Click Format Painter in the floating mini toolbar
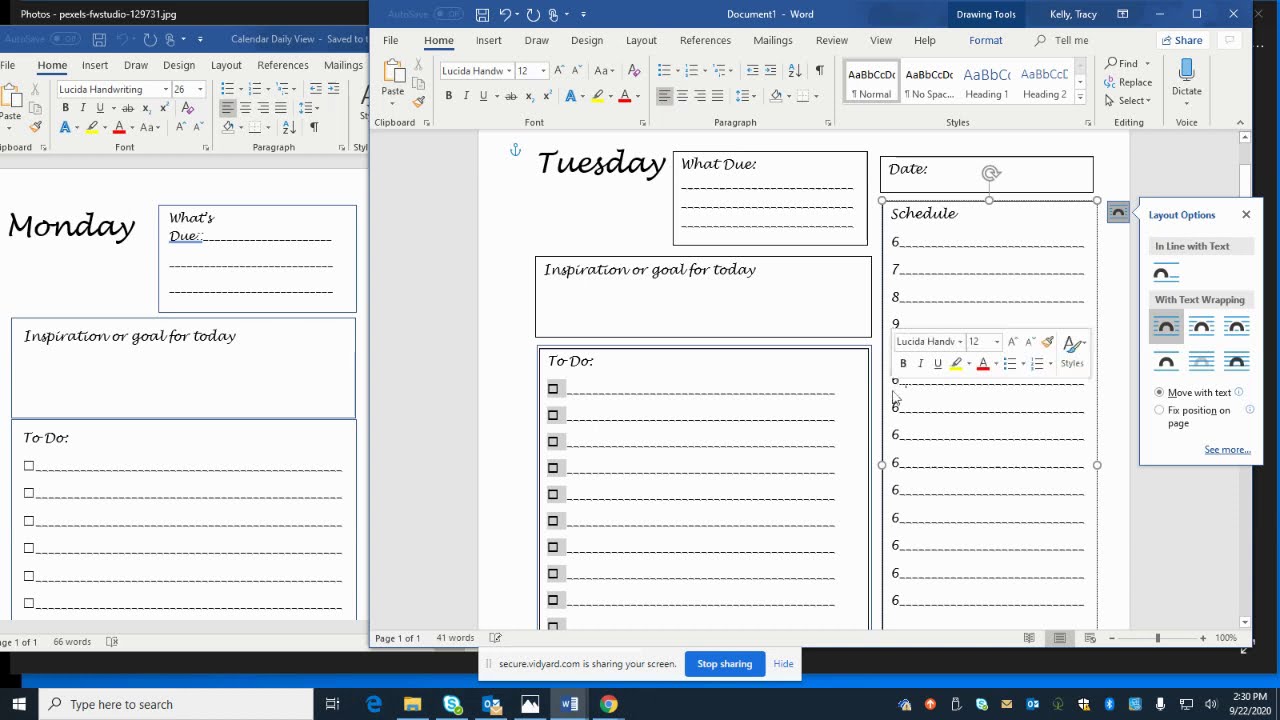 coord(1047,342)
